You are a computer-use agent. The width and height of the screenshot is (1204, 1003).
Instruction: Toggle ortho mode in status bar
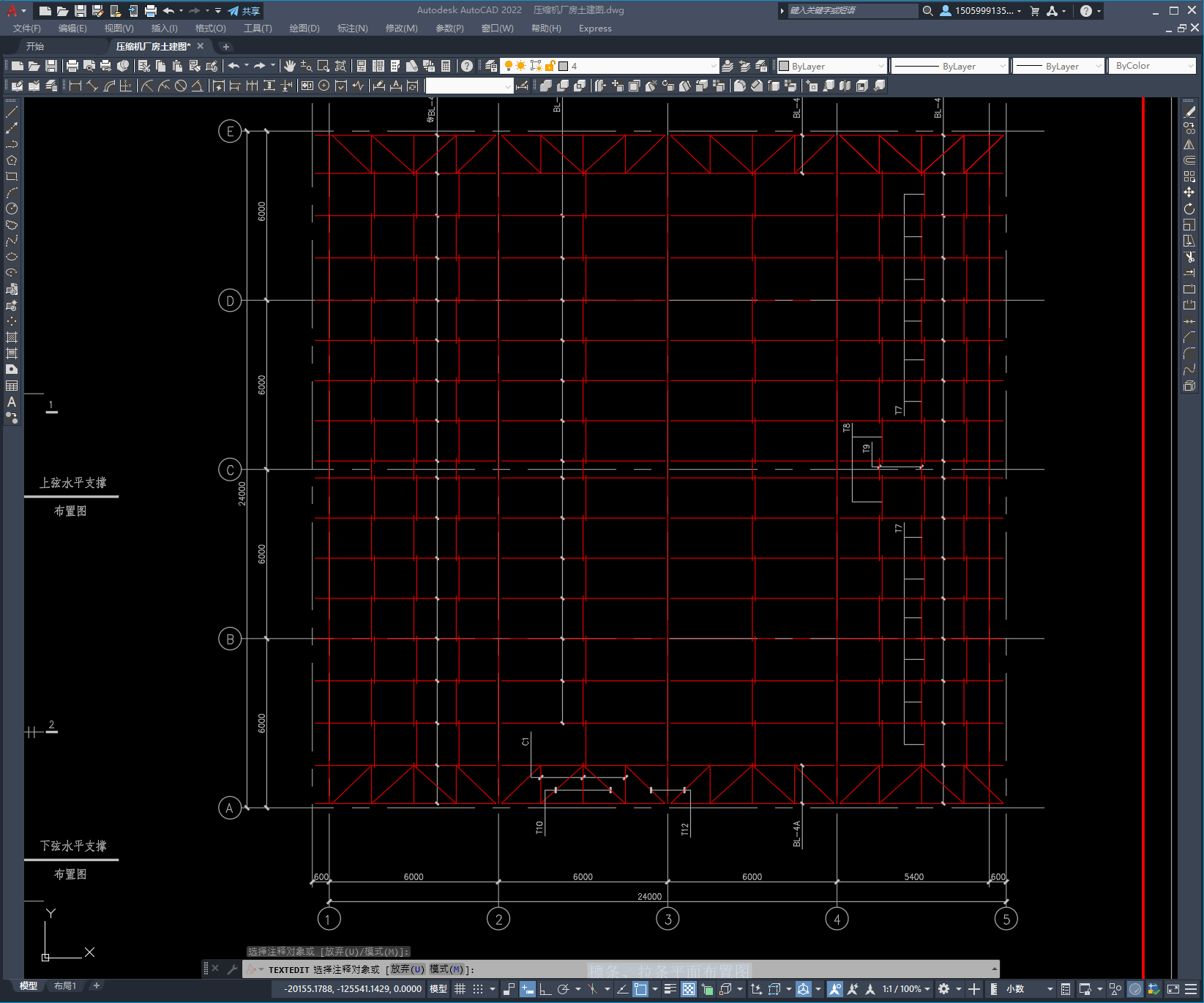[545, 989]
